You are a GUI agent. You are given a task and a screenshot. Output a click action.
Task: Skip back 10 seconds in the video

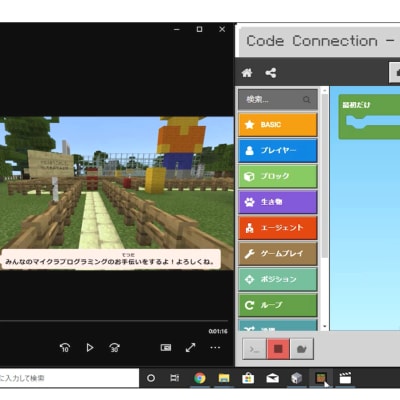[65, 348]
